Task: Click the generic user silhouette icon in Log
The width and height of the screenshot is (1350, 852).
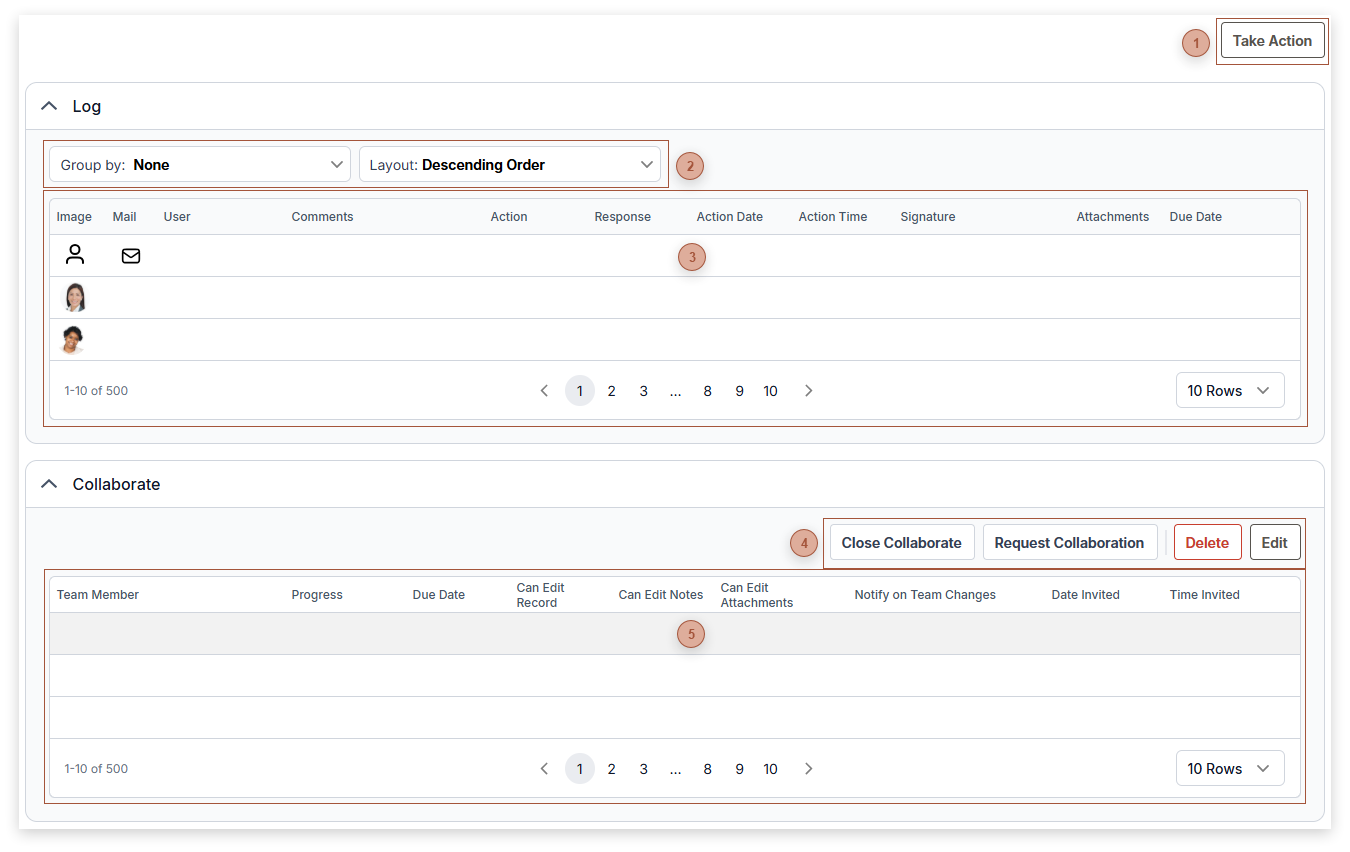Action: click(x=75, y=255)
